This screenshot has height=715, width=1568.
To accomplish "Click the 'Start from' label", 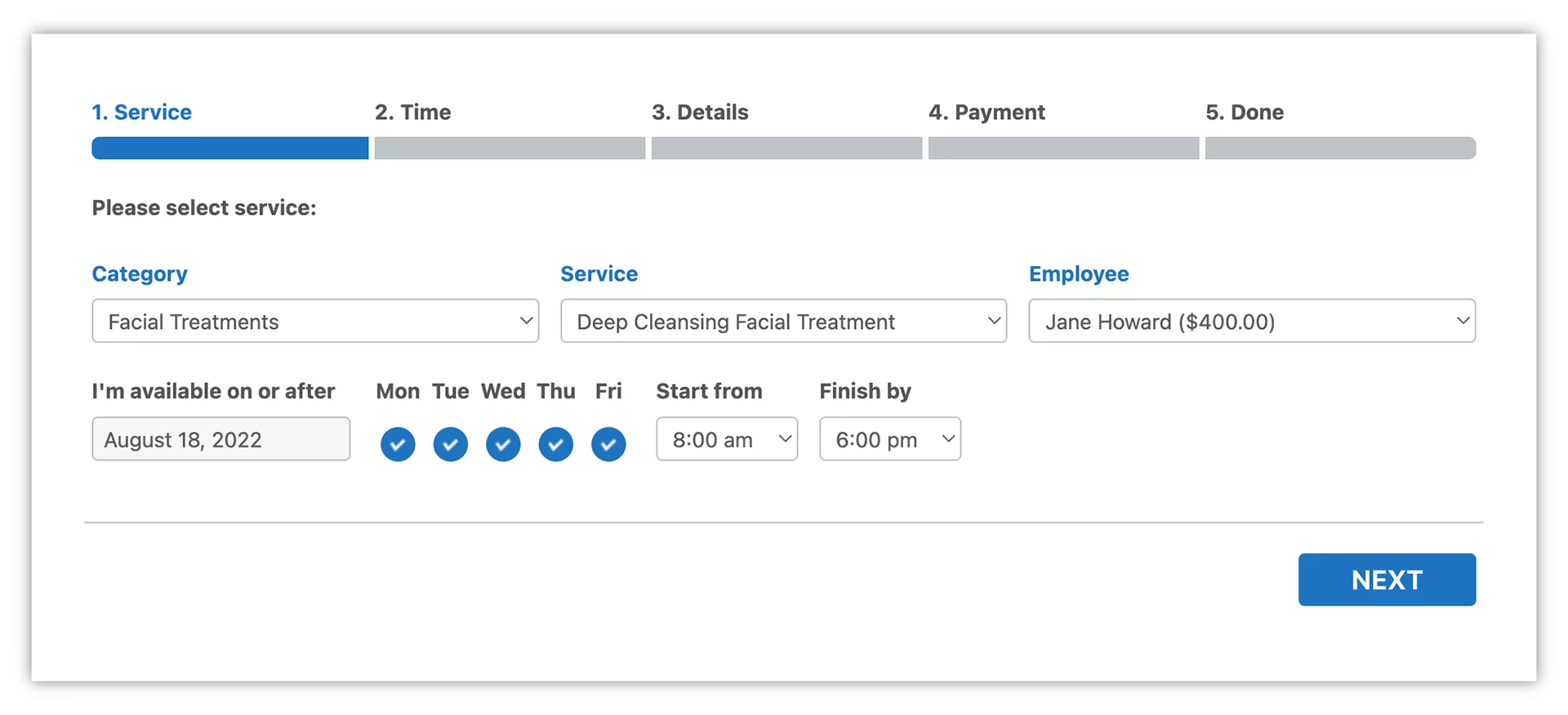I will click(709, 391).
